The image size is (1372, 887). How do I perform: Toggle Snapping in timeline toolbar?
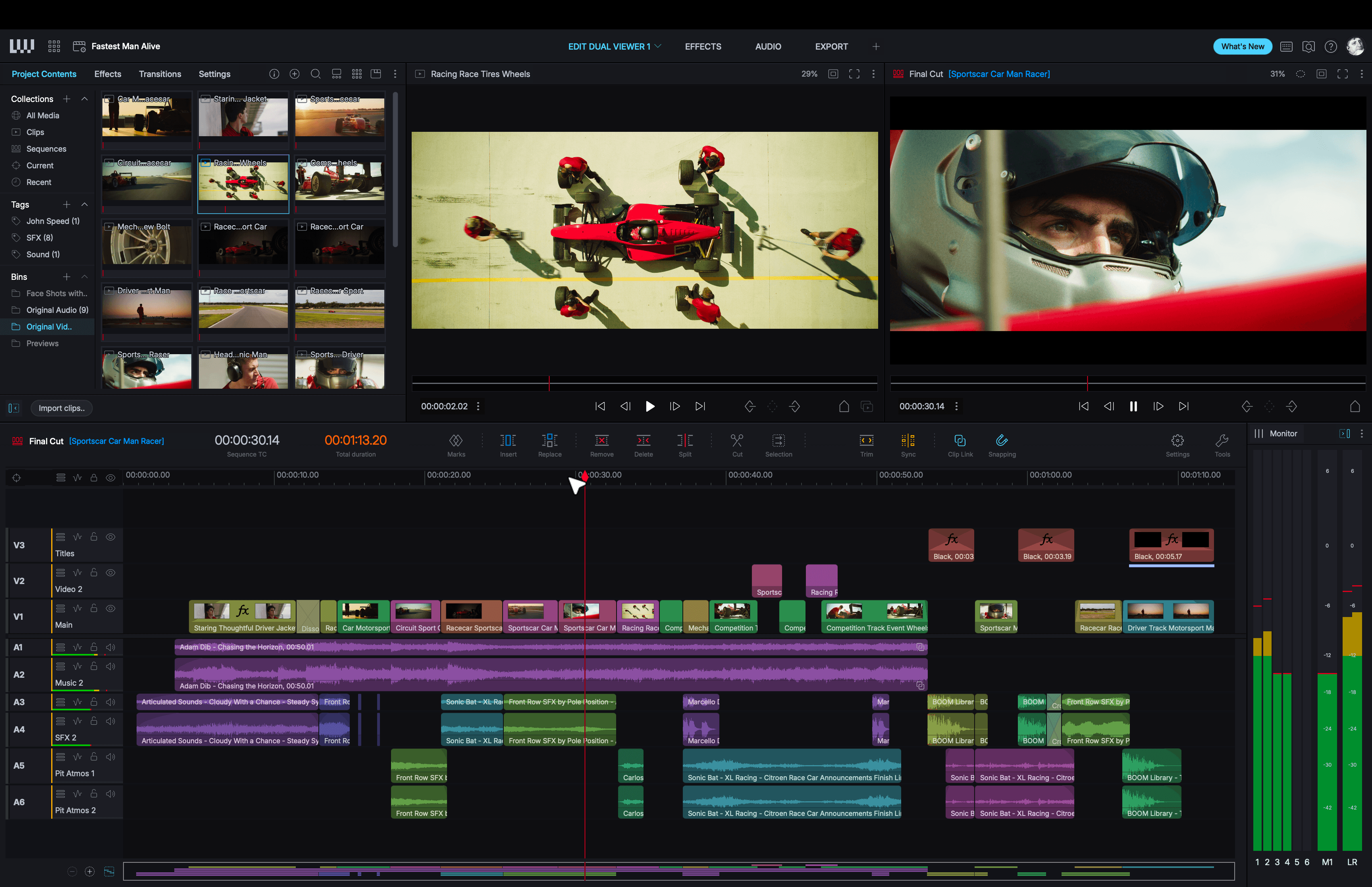click(x=1002, y=445)
